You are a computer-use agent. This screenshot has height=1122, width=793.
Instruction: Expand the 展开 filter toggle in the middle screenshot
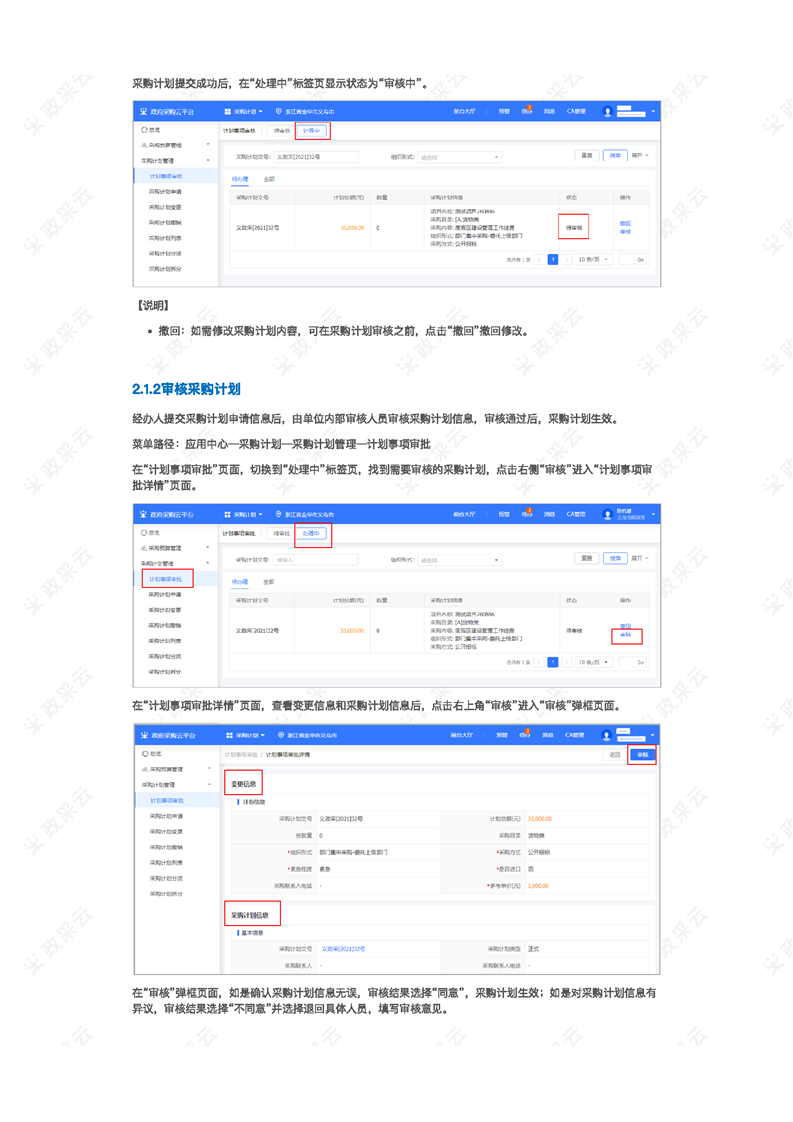pyautogui.click(x=640, y=559)
